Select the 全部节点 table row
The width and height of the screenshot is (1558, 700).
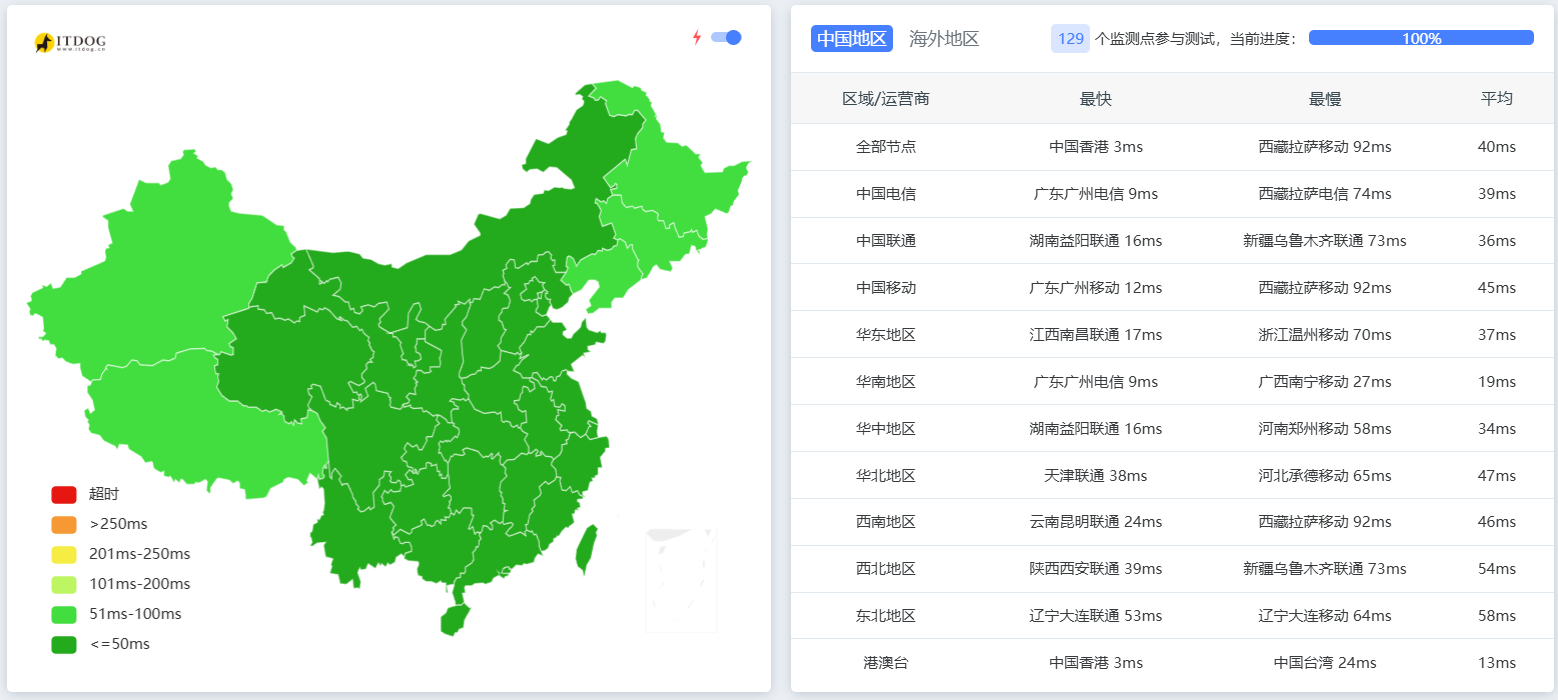pos(886,146)
